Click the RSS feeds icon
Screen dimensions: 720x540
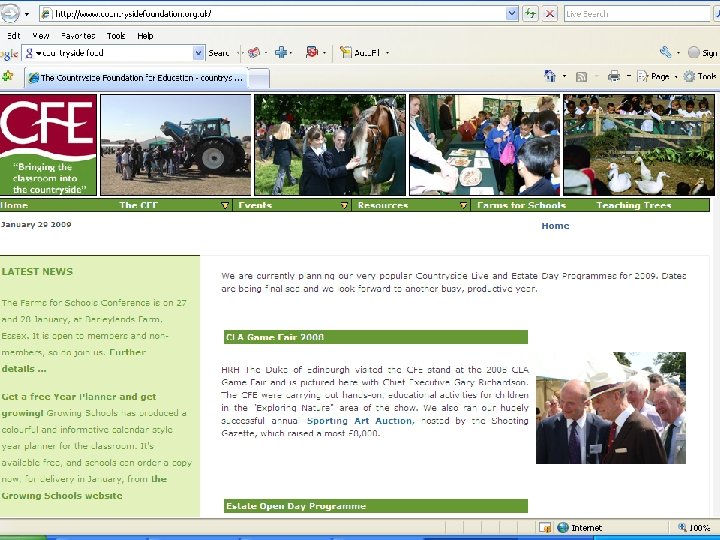(581, 77)
